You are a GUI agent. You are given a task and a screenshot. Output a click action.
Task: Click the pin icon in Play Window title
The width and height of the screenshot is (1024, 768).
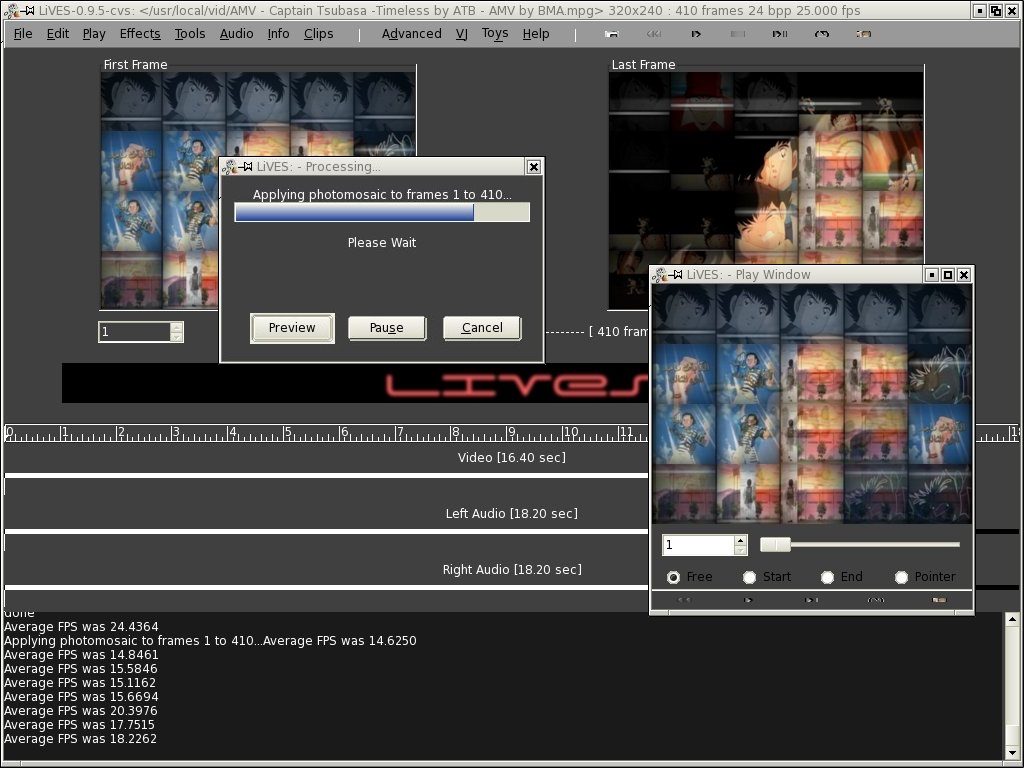[x=676, y=275]
